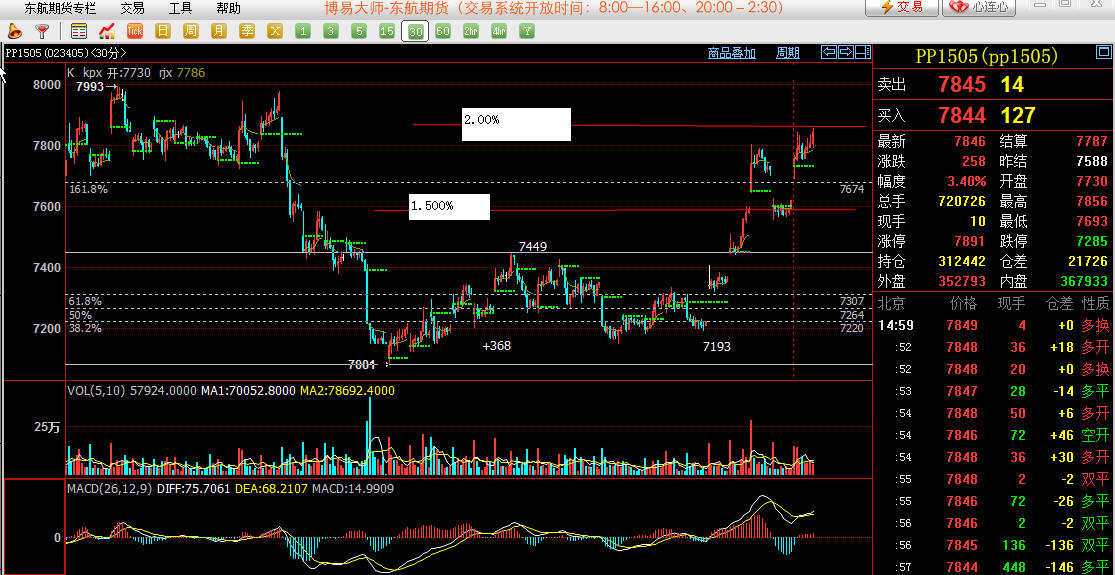Select the weekly 周 period icon
The image size is (1115, 575).
point(190,31)
